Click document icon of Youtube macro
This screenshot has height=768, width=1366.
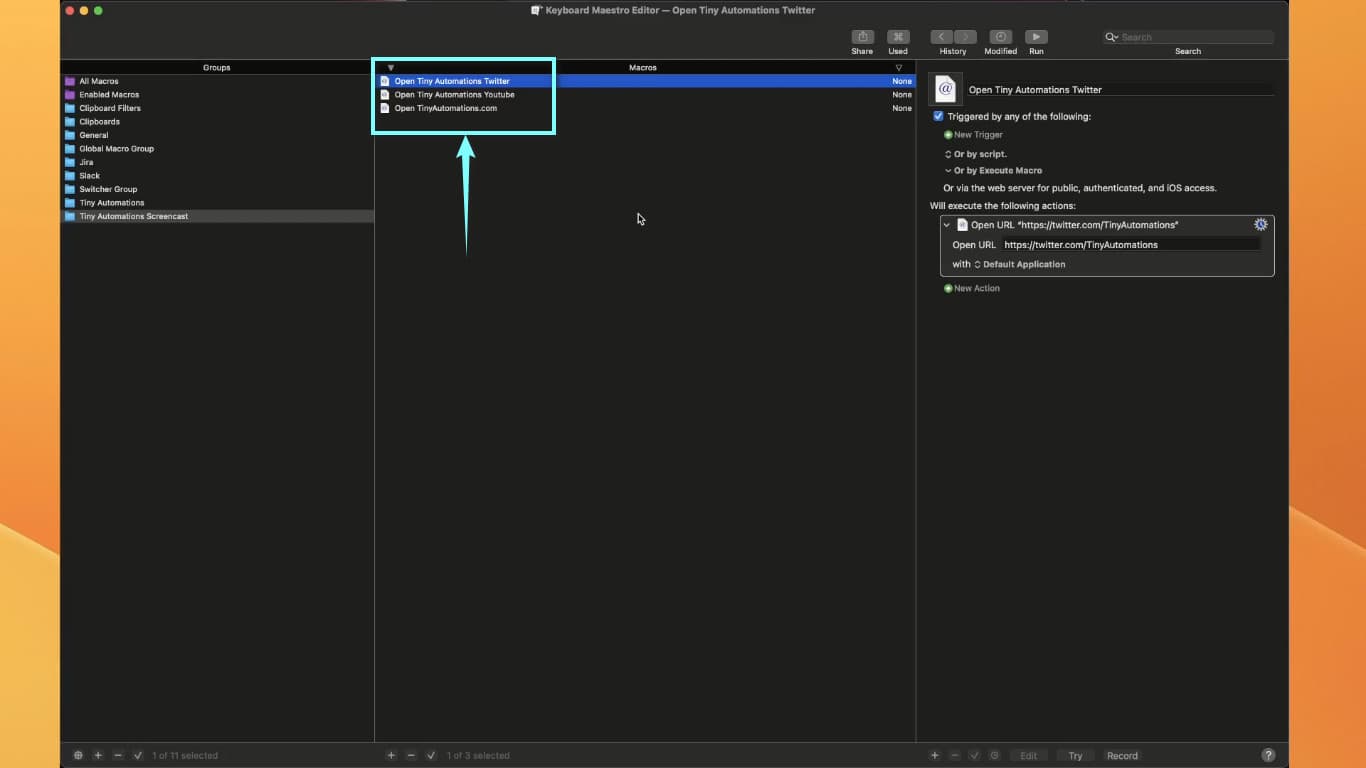(385, 95)
